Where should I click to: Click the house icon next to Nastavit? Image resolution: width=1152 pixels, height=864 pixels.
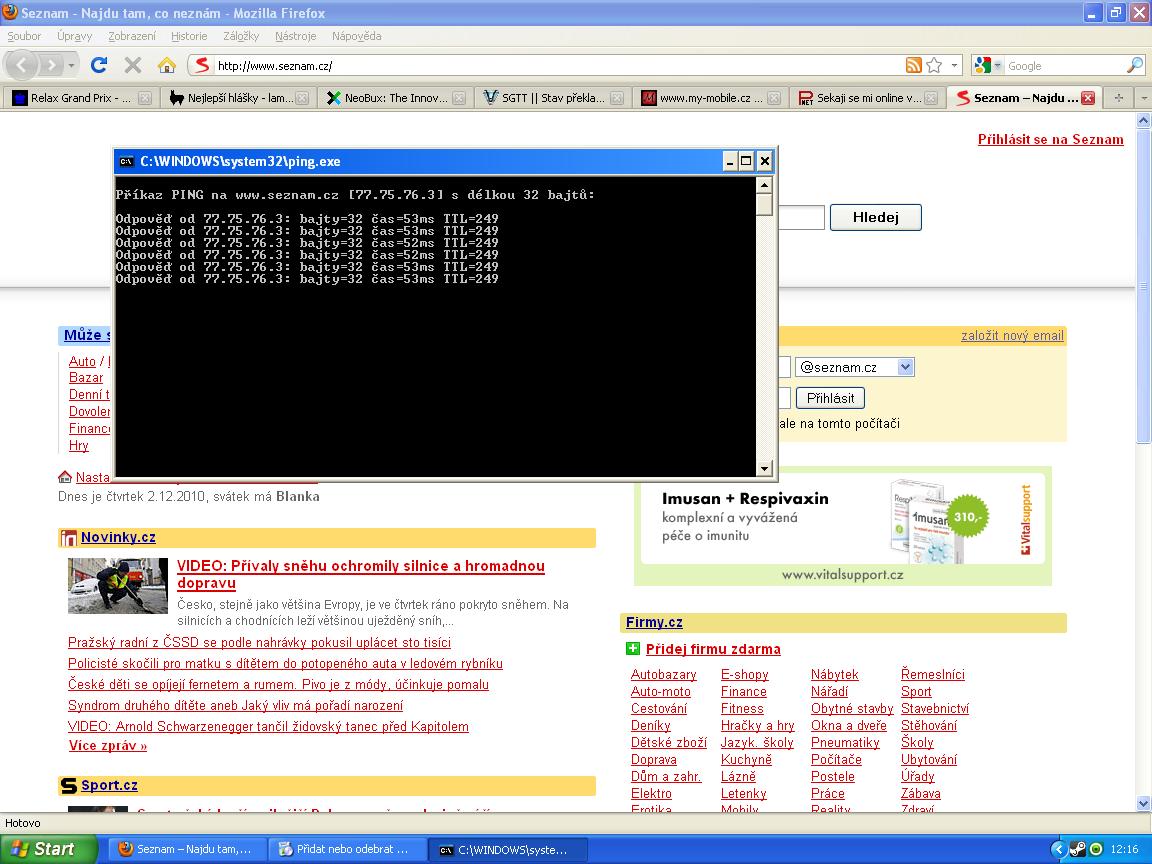(x=65, y=477)
